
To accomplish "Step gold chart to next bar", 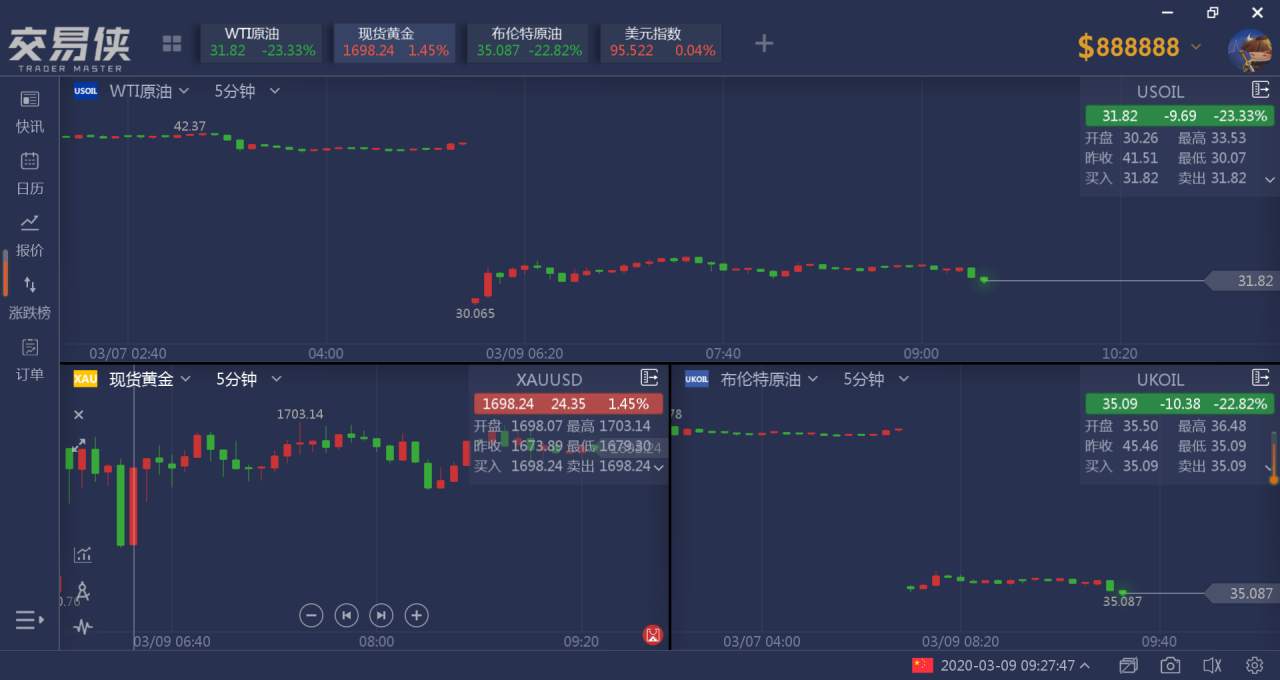I will (x=381, y=615).
